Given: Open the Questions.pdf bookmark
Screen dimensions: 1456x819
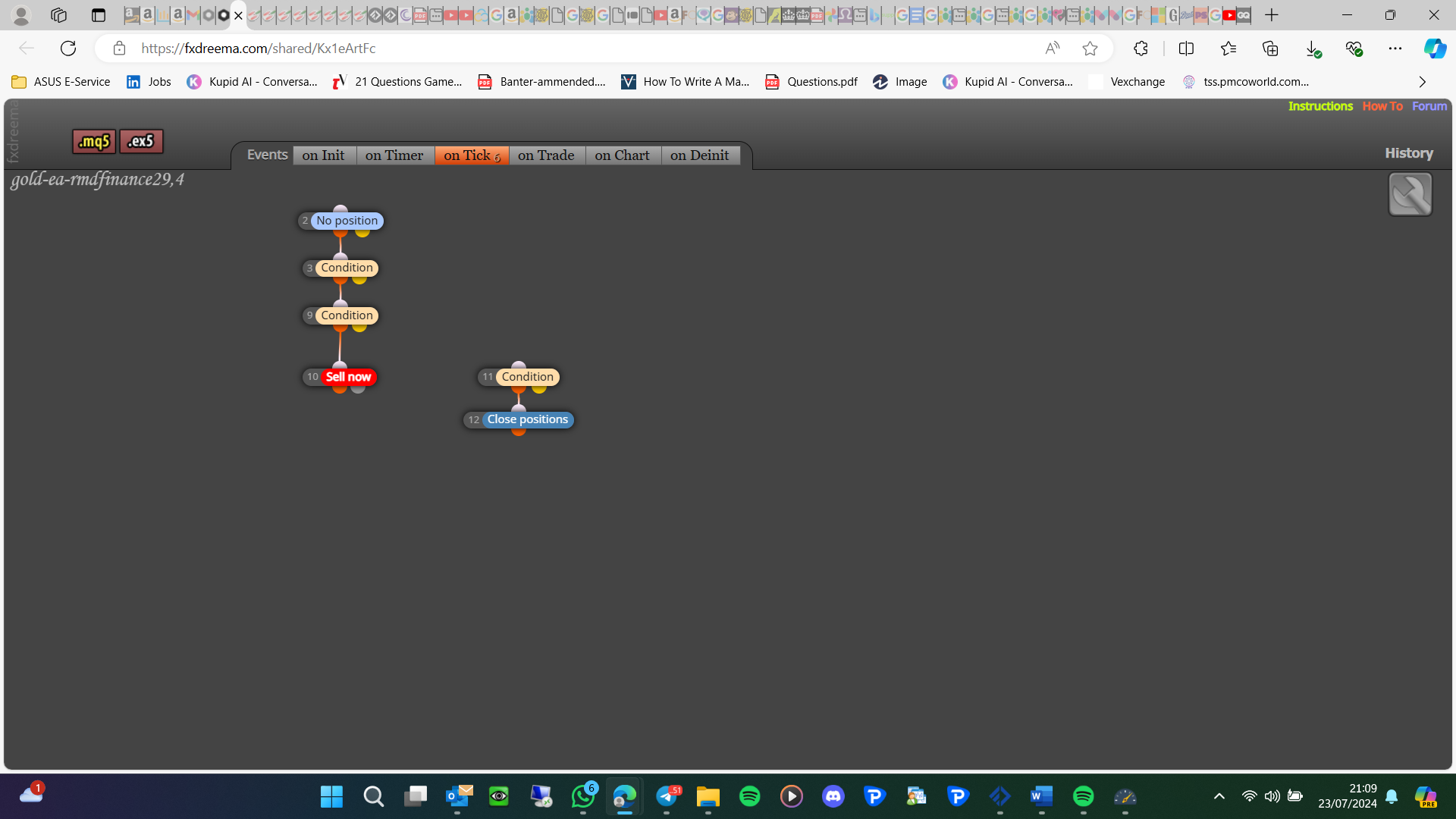Looking at the screenshot, I should pyautogui.click(x=811, y=82).
